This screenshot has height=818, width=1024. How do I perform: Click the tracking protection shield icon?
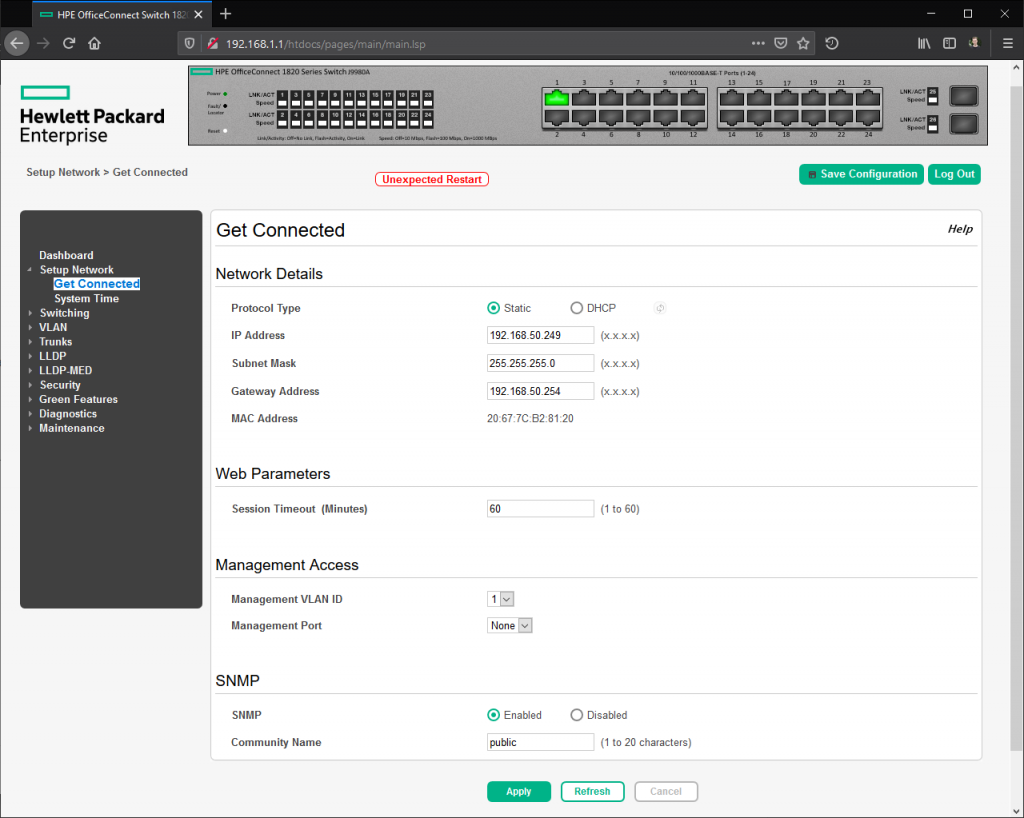coord(189,43)
